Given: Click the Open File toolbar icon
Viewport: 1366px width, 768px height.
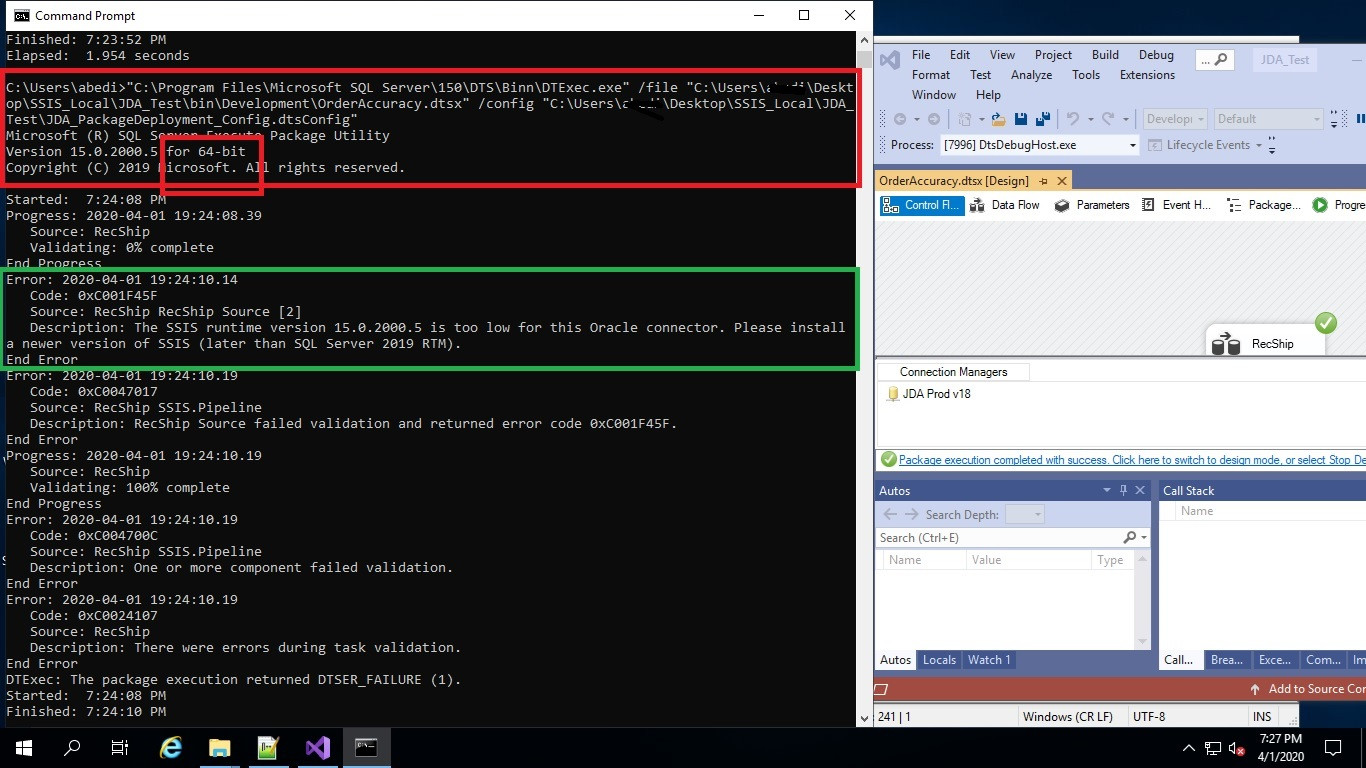Looking at the screenshot, I should pos(998,119).
